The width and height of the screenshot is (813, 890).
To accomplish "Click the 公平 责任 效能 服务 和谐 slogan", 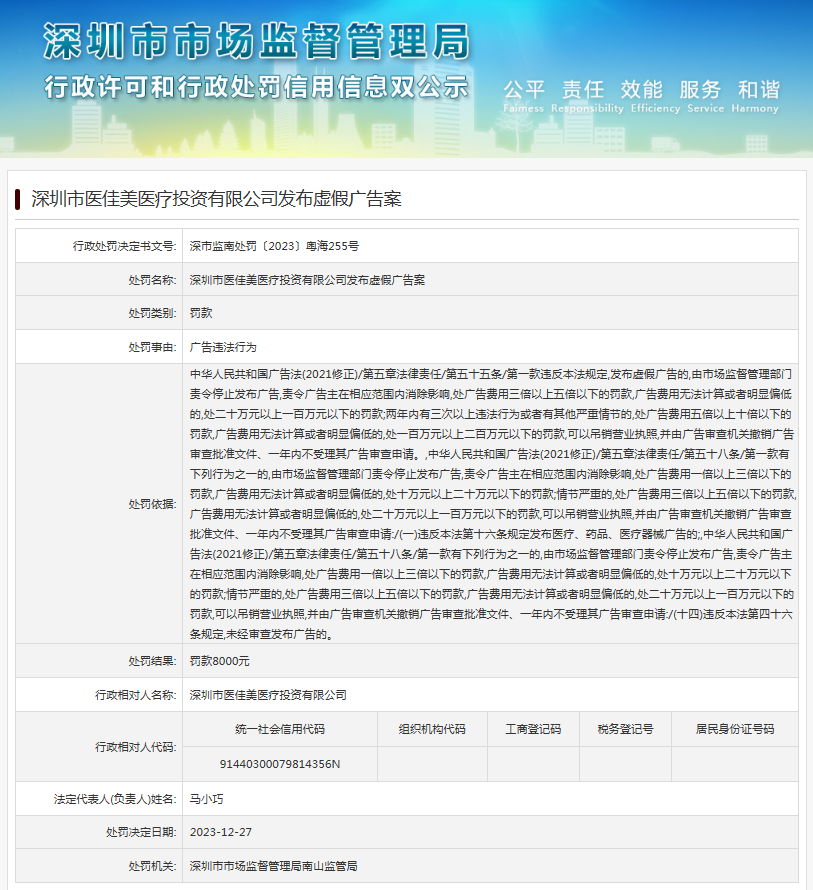I will 641,89.
